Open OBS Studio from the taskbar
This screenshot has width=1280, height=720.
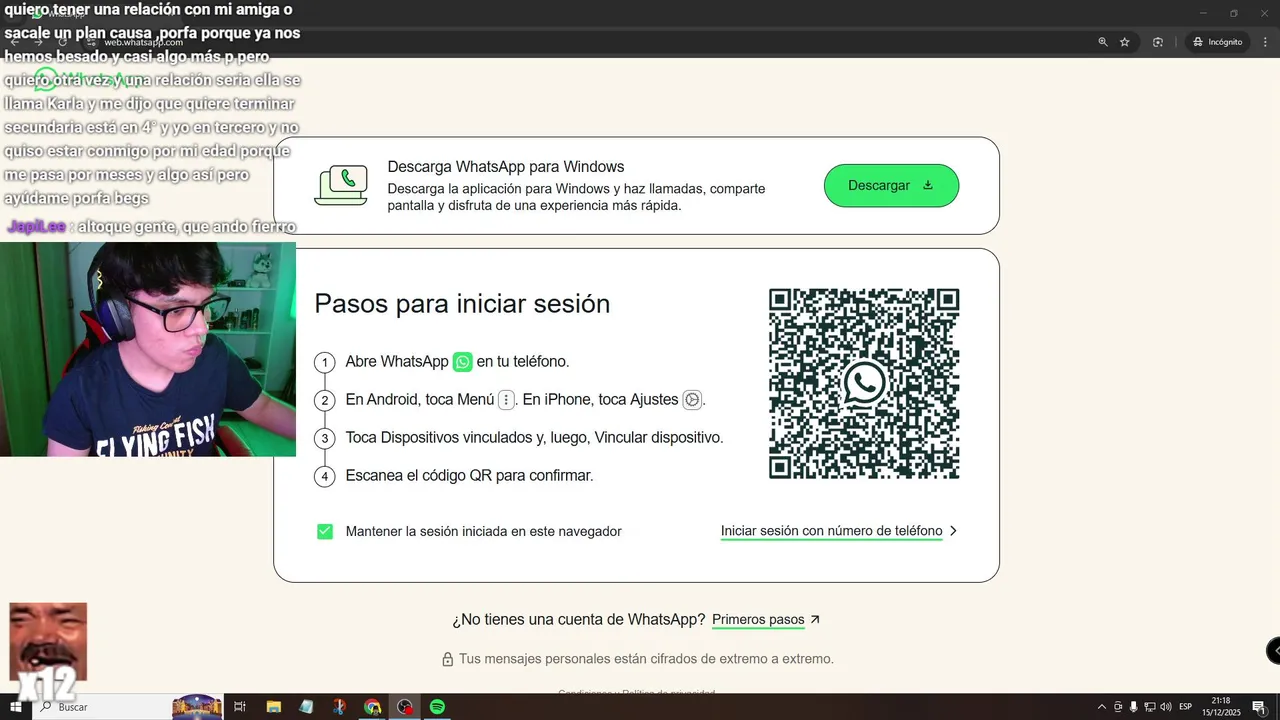coord(405,707)
